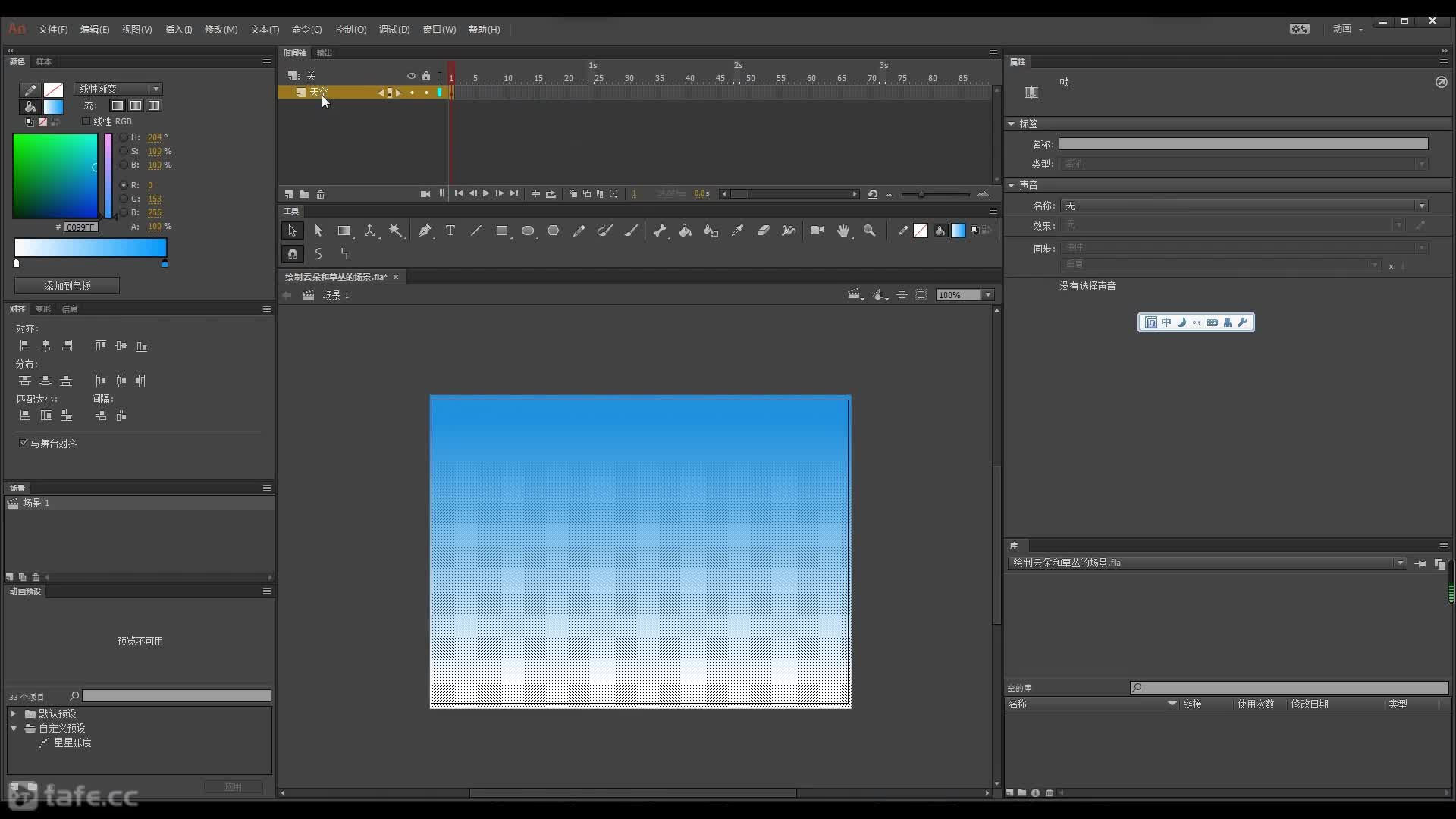The image size is (1456, 819).
Task: Open the Modify menu
Action: 221,30
